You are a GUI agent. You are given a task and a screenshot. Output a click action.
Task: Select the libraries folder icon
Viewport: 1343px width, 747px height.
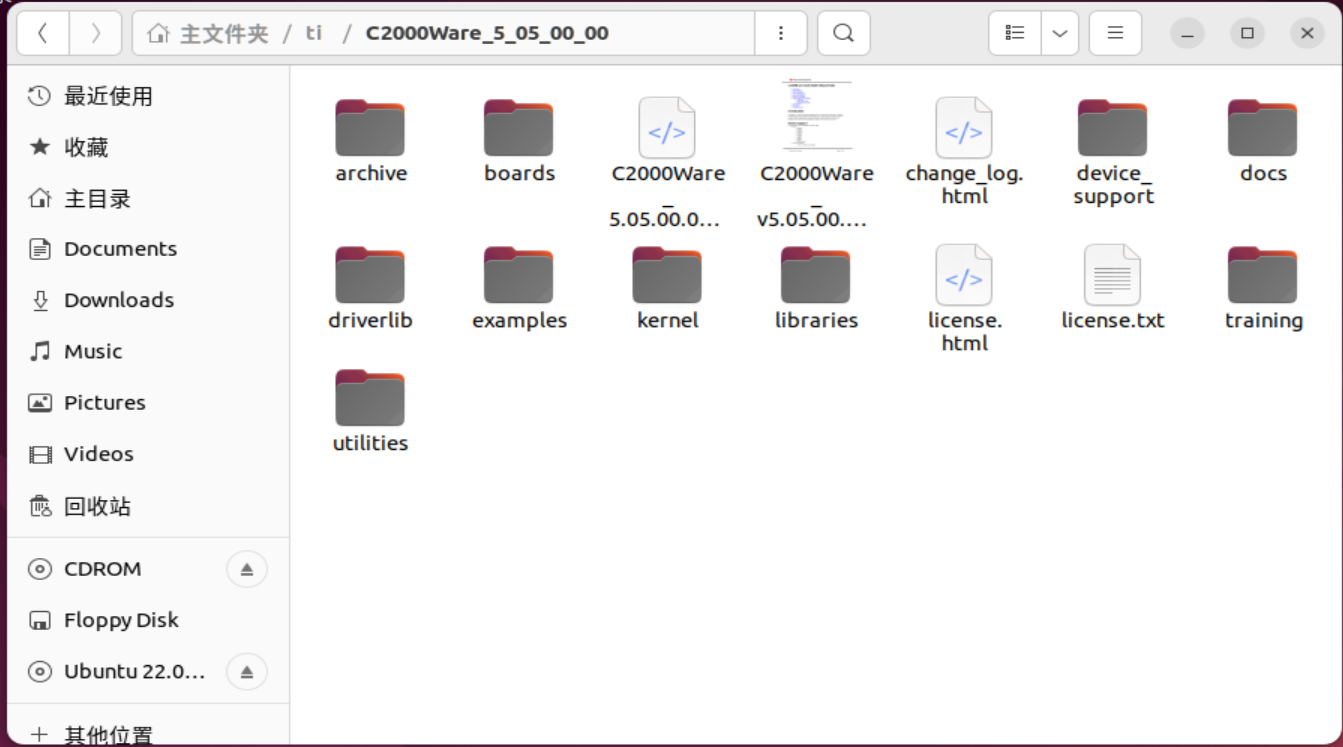816,275
